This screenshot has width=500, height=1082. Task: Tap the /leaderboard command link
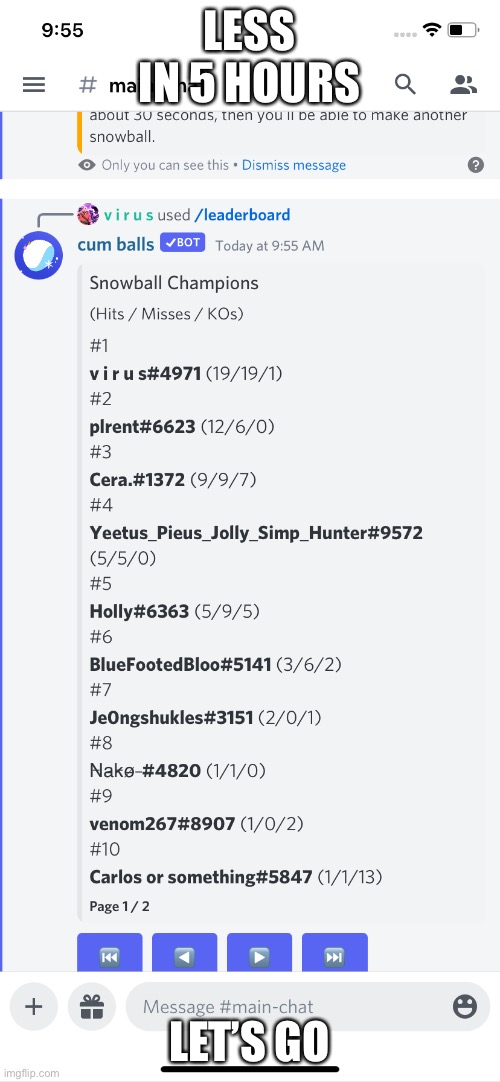pos(242,215)
